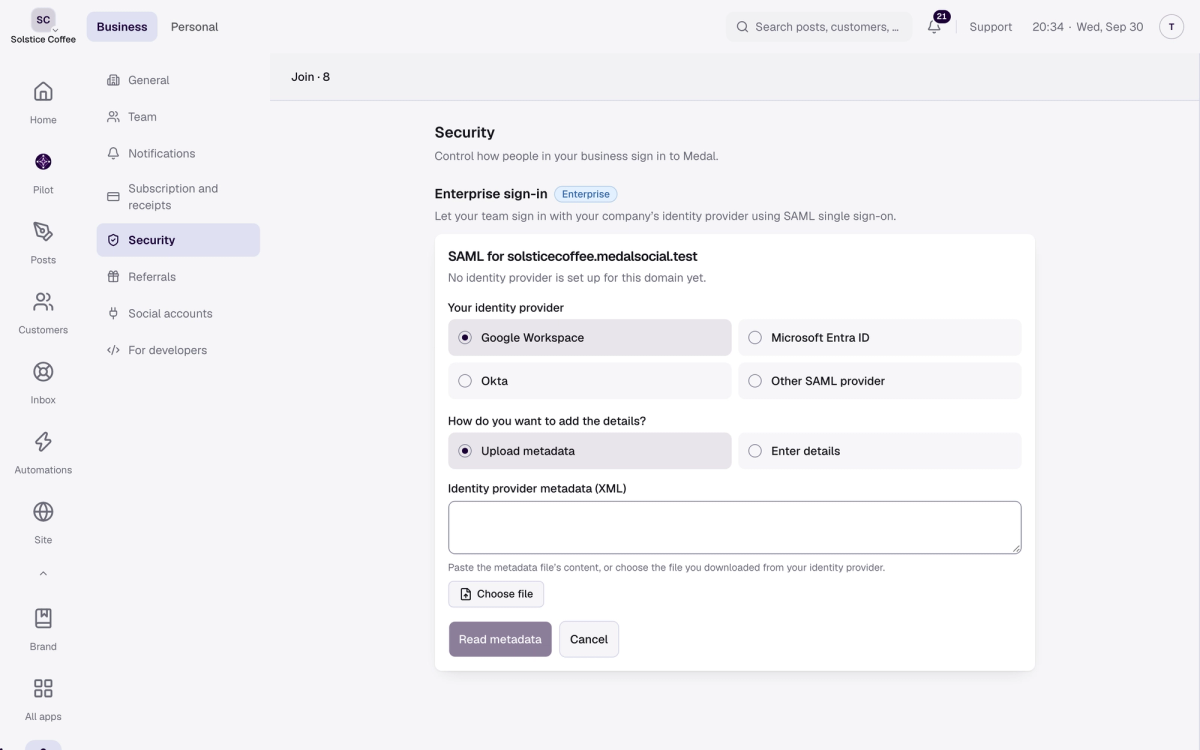This screenshot has width=1200, height=750.
Task: Click the Cancel button
Action: click(x=589, y=639)
